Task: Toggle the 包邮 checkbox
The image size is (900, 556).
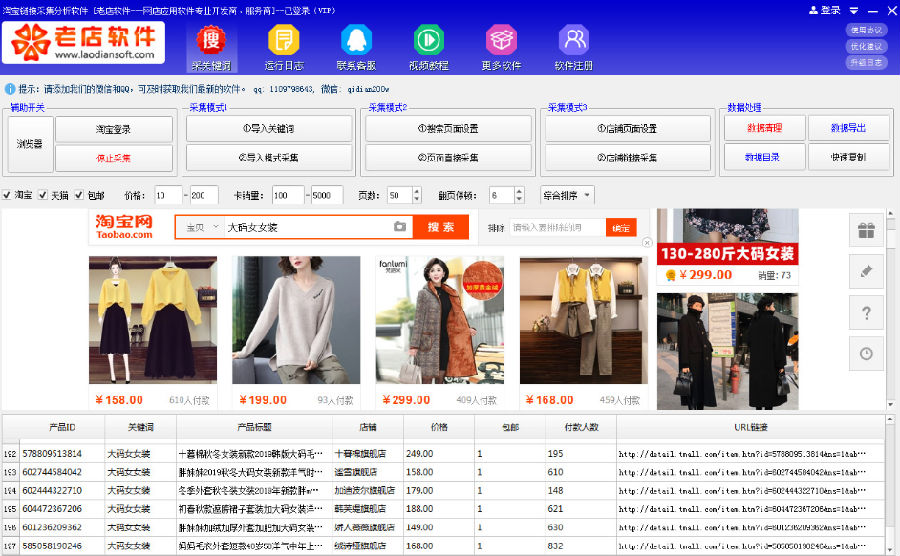Action: point(79,195)
